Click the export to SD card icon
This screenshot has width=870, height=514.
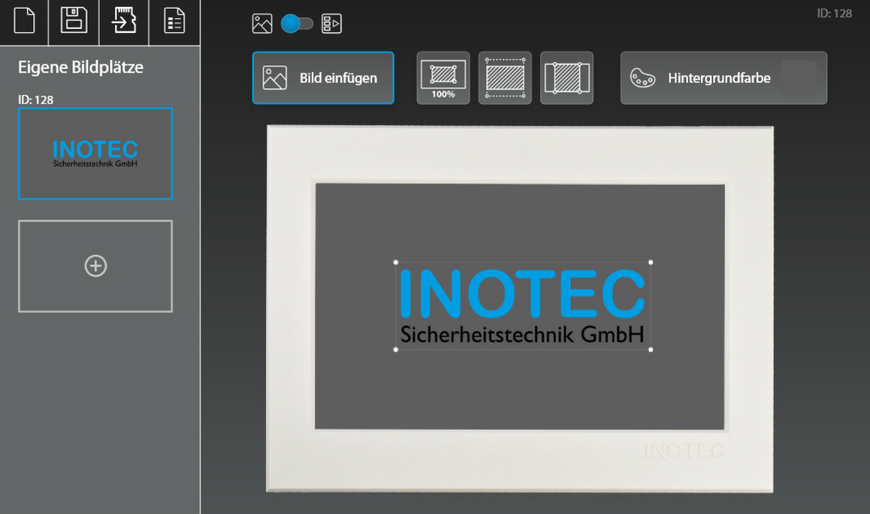click(124, 21)
